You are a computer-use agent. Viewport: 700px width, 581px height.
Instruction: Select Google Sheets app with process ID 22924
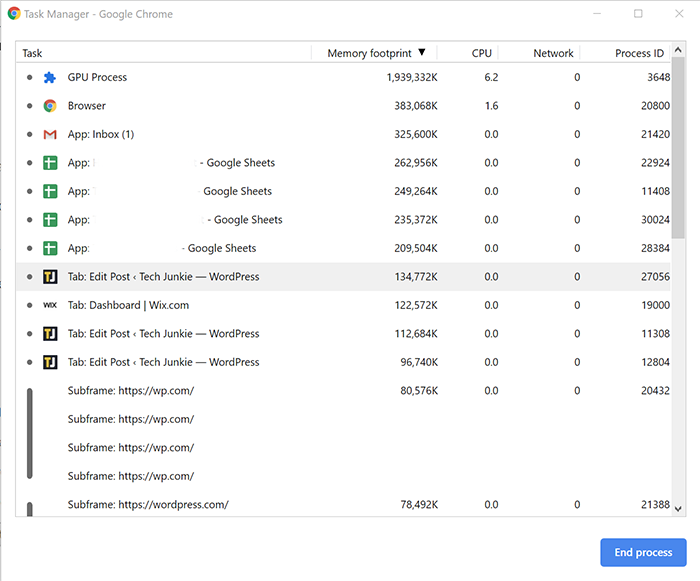point(343,163)
